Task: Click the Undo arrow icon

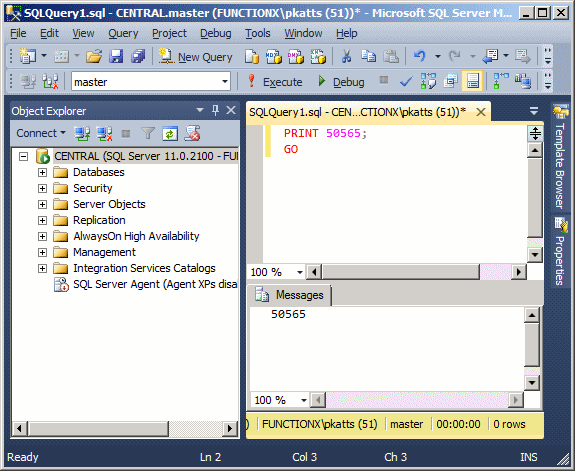Action: tap(420, 56)
